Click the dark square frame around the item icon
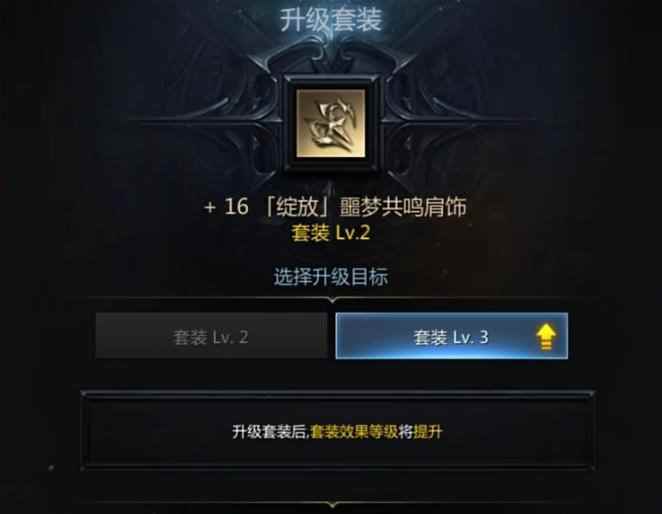The width and height of the screenshot is (662, 514). click(x=331, y=123)
